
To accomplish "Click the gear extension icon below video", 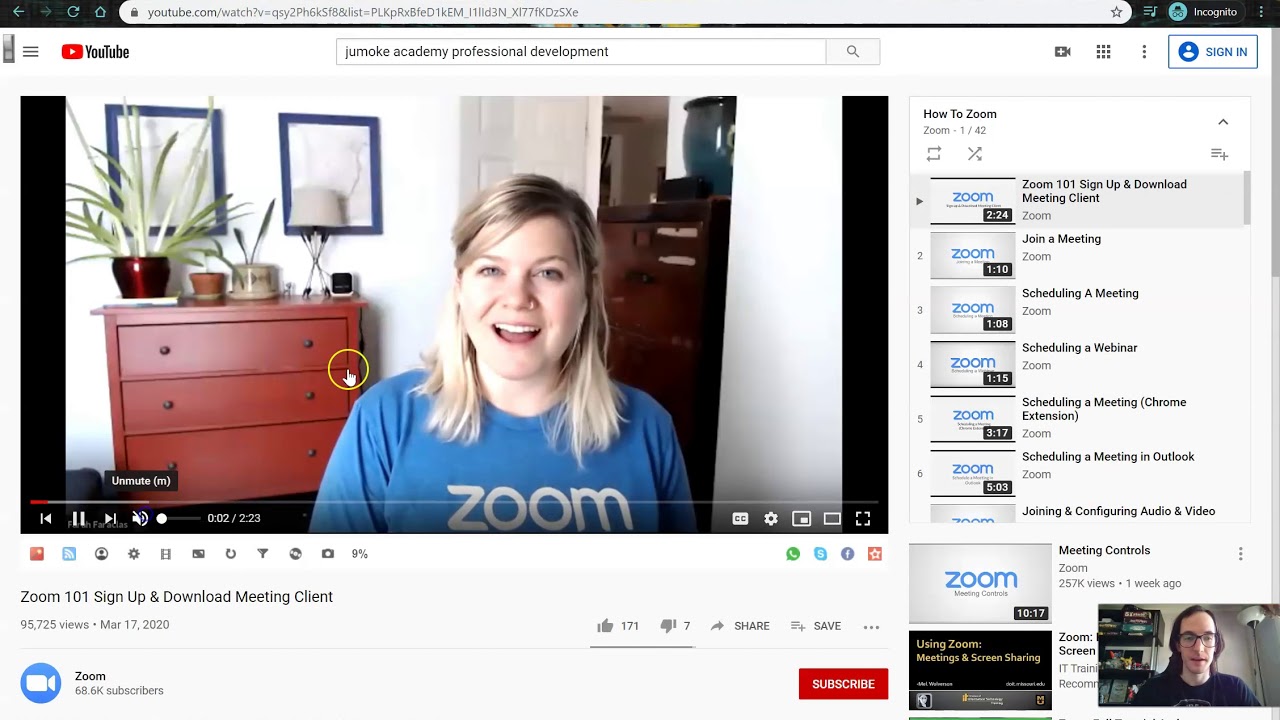I will (134, 553).
